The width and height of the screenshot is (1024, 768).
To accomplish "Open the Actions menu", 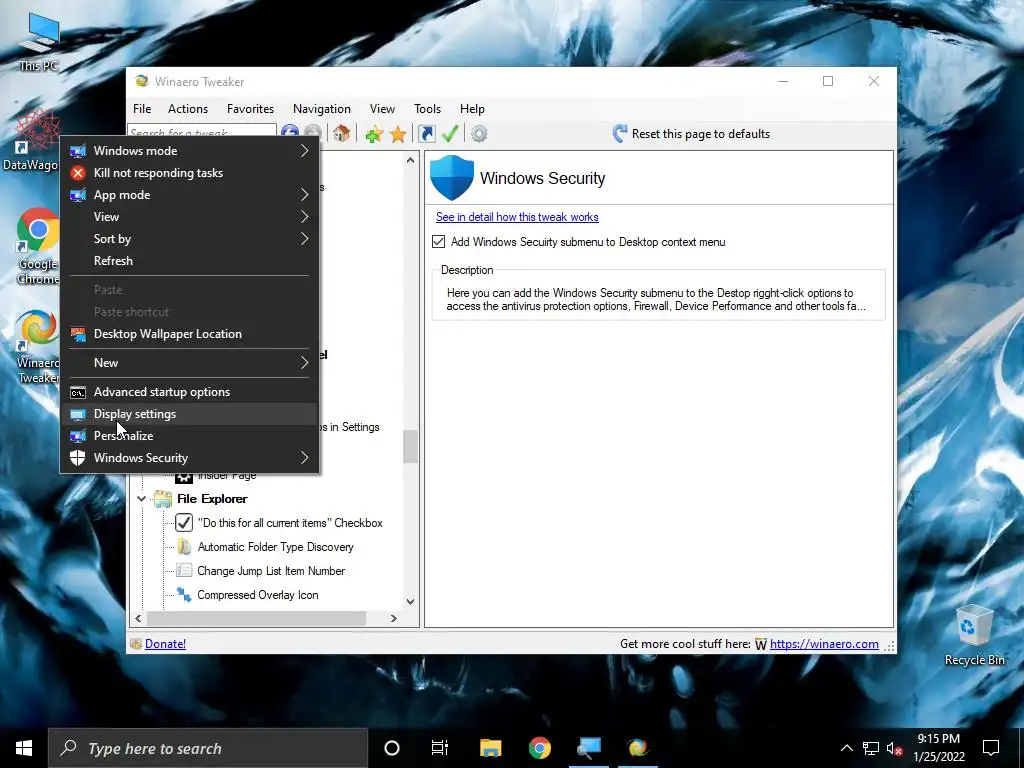I will tap(188, 109).
